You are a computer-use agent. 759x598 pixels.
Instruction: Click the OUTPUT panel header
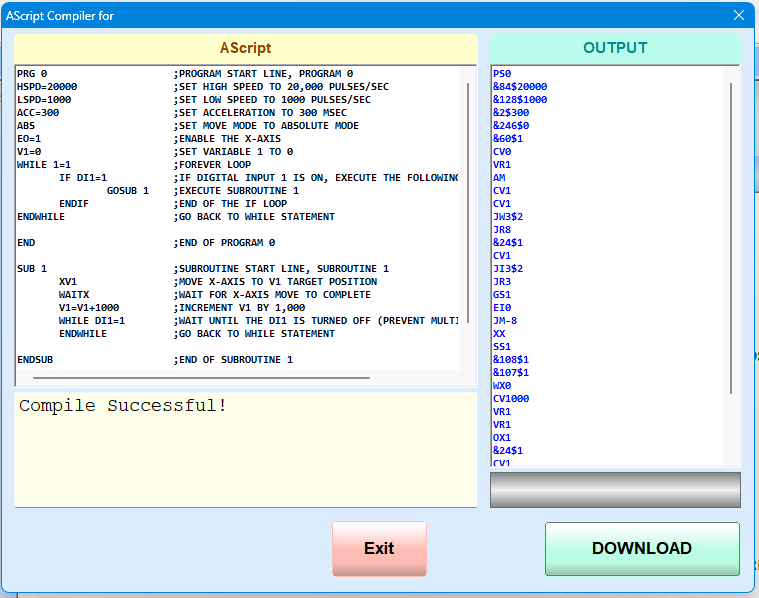(x=615, y=48)
